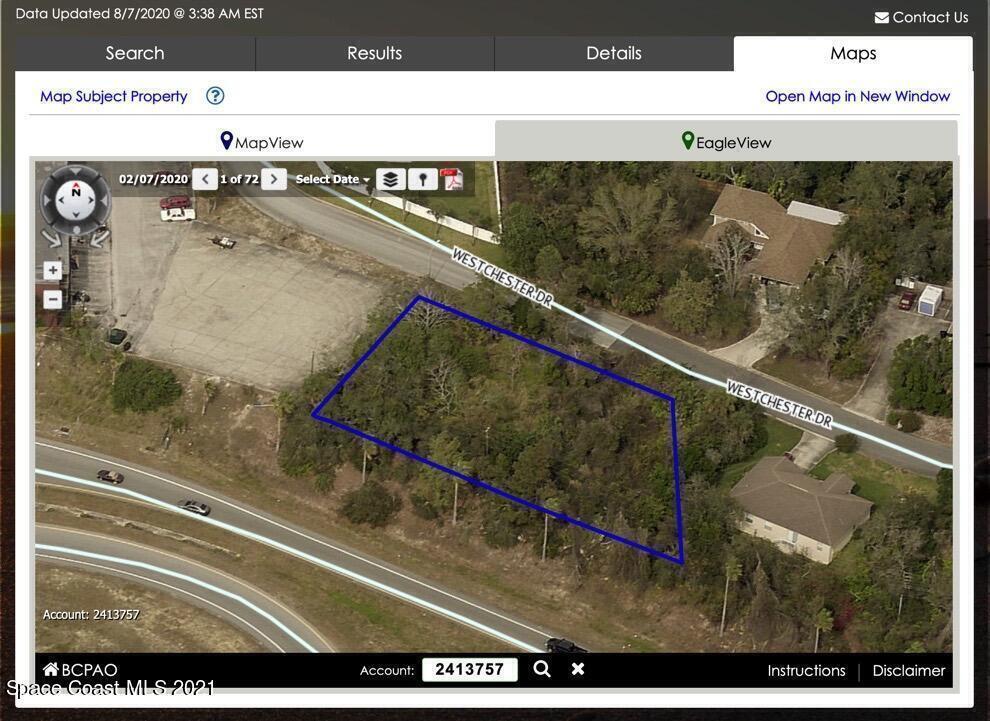
Task: Click Open Map in New Window link
Action: click(x=857, y=96)
